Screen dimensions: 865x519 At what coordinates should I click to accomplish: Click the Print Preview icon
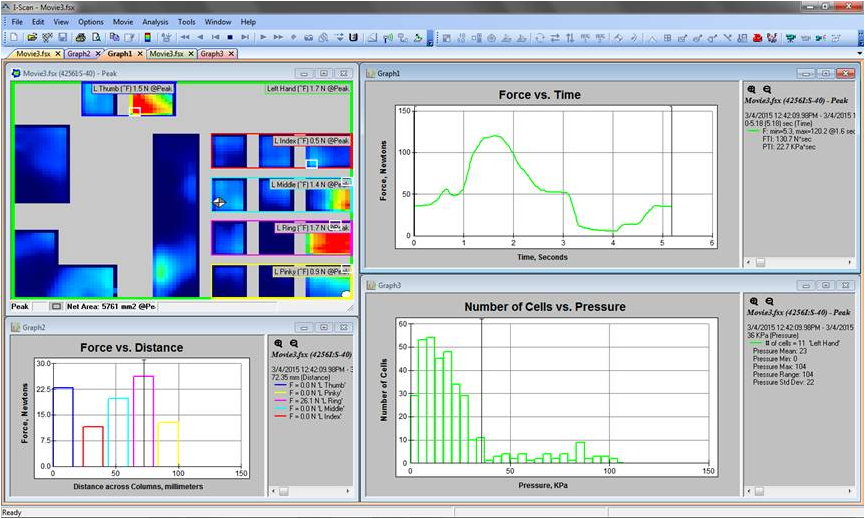click(94, 38)
